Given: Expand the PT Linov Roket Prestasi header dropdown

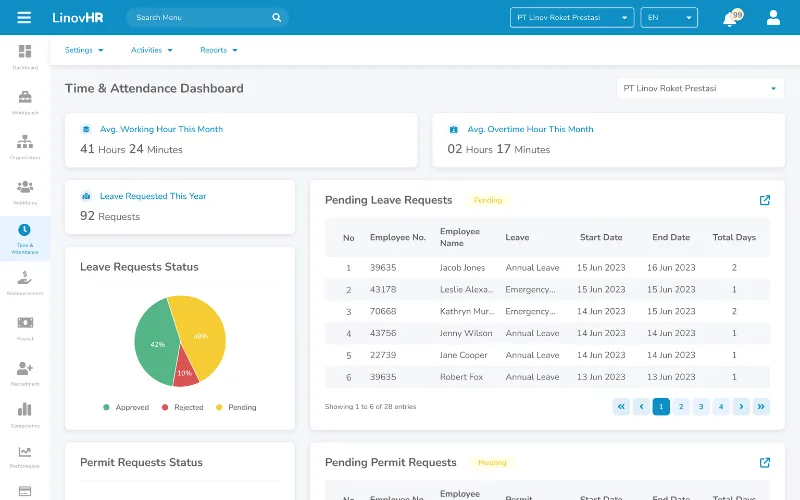Looking at the screenshot, I should (572, 17).
